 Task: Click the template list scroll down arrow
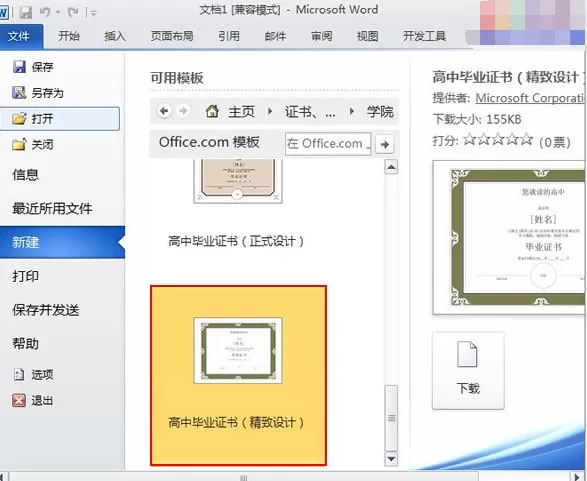391,459
